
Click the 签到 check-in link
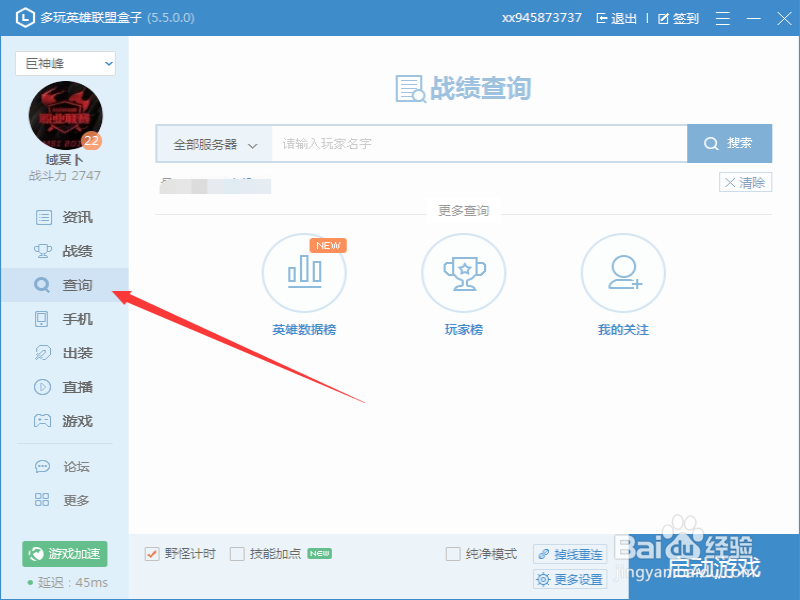click(678, 19)
